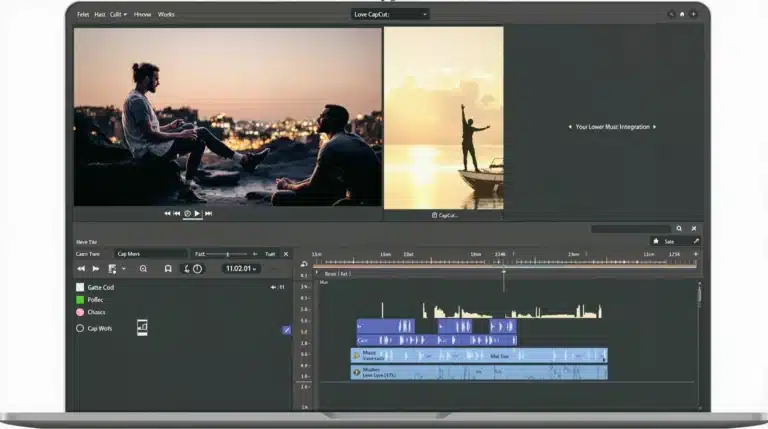Click left arrow beside Your Lower Music Integration
The width and height of the screenshot is (768, 429).
(x=570, y=127)
